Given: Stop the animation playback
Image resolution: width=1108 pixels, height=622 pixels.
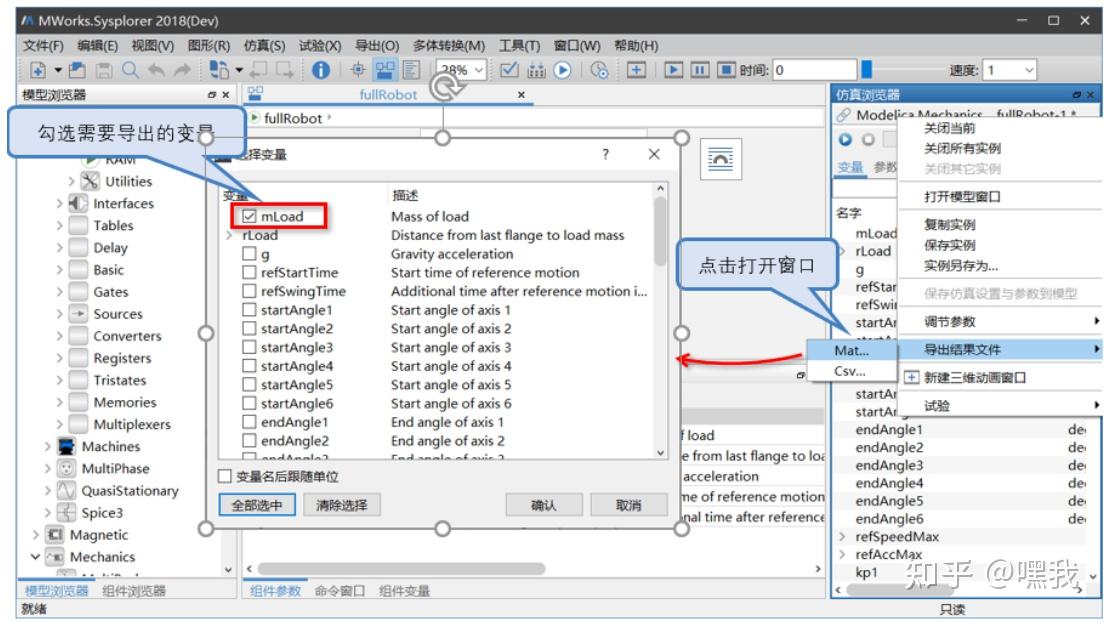Looking at the screenshot, I should tap(726, 70).
